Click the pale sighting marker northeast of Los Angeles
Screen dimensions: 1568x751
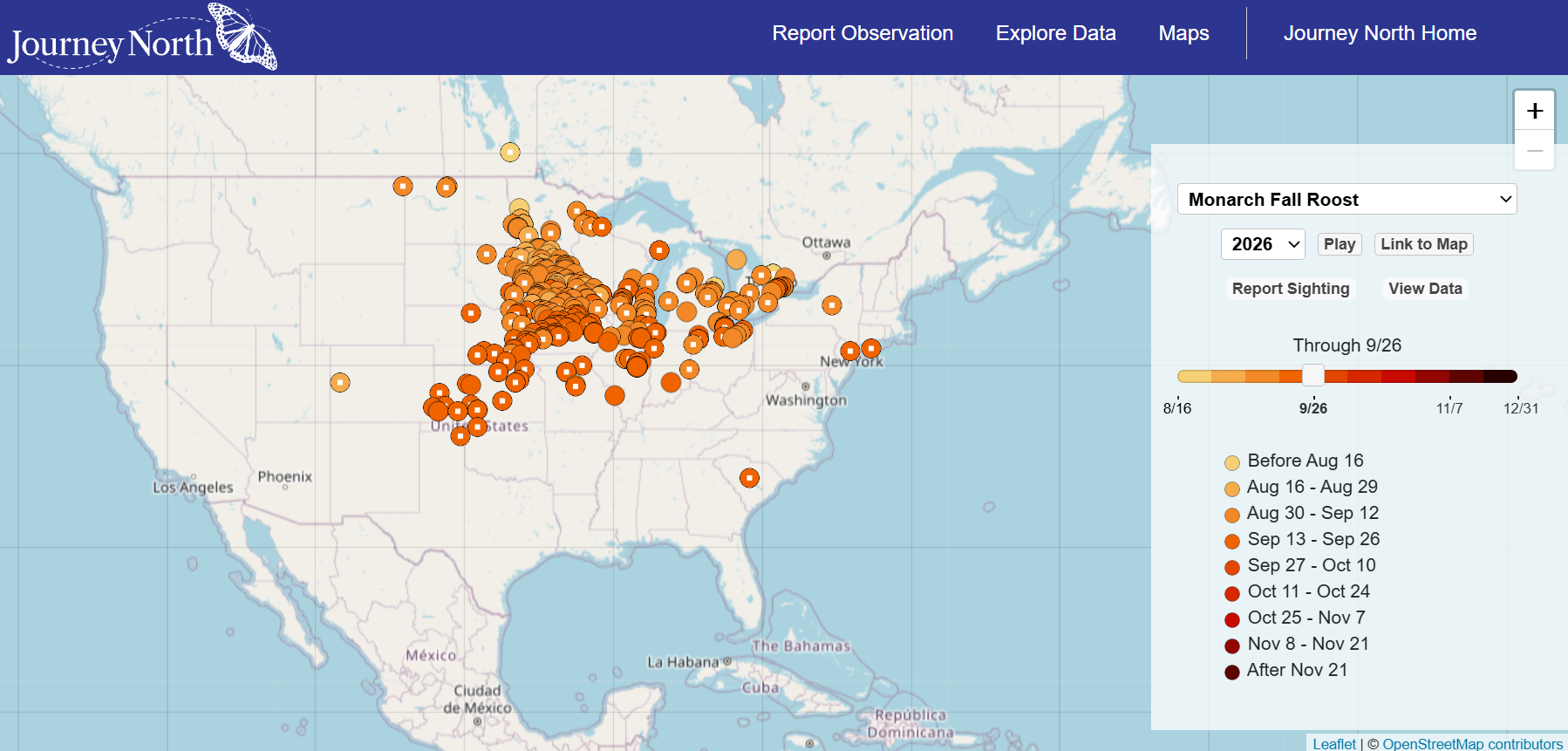pyautogui.click(x=340, y=382)
